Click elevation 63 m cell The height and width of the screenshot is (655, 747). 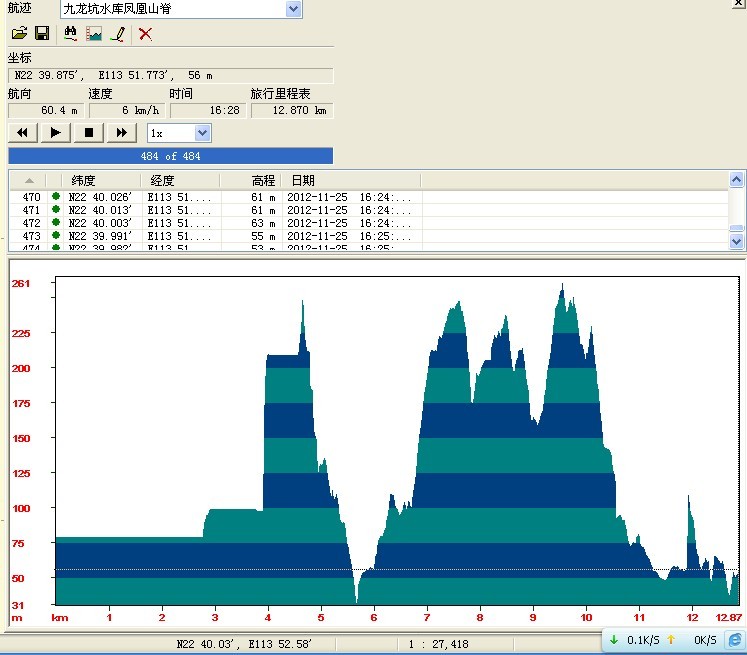tap(263, 223)
